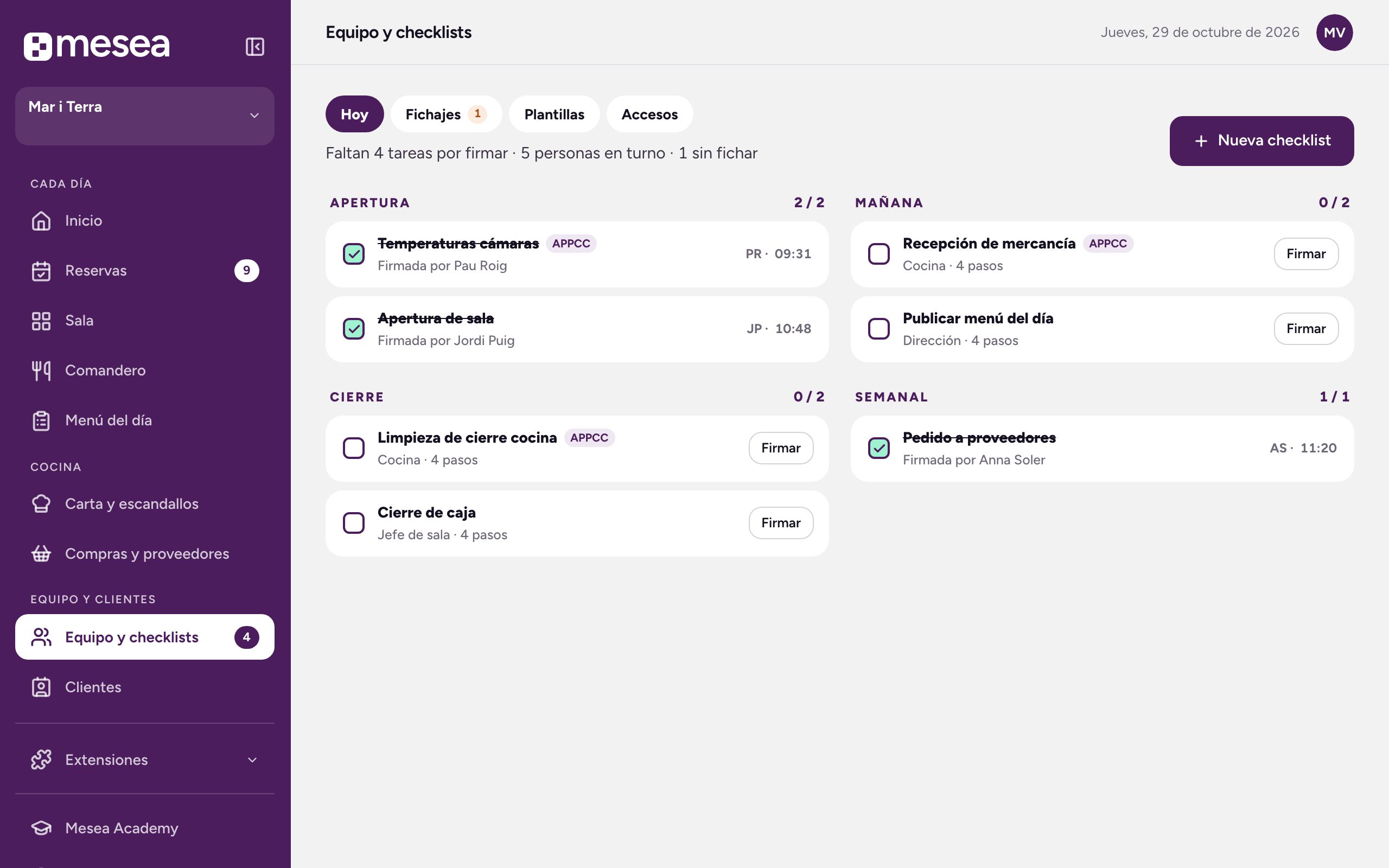This screenshot has height=868, width=1389.
Task: Check Publicar menú del día checkbox
Action: pos(879,328)
